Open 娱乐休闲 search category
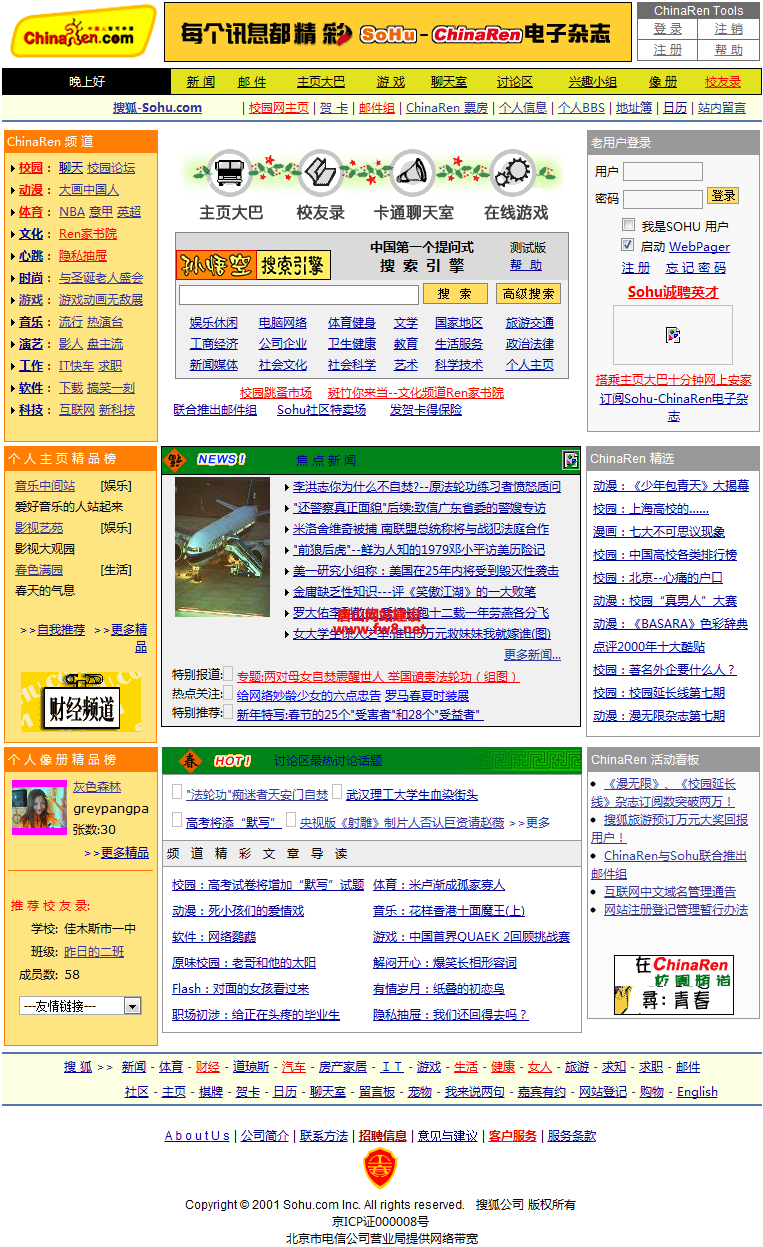The height and width of the screenshot is (1247, 763). 214,323
